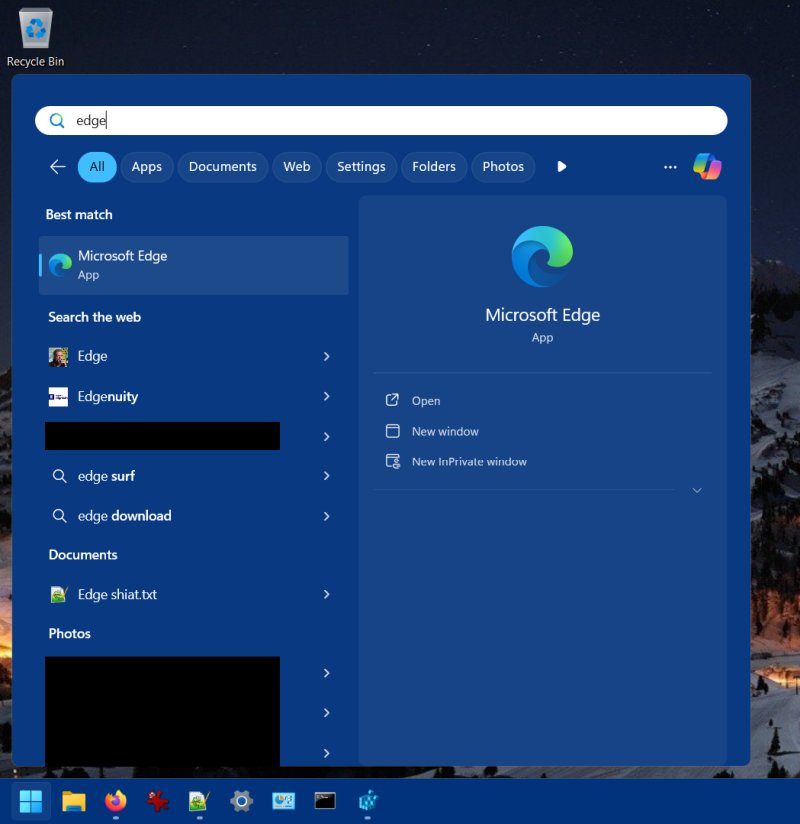Viewport: 800px width, 824px height.
Task: Click the Windows Start button
Action: [31, 800]
